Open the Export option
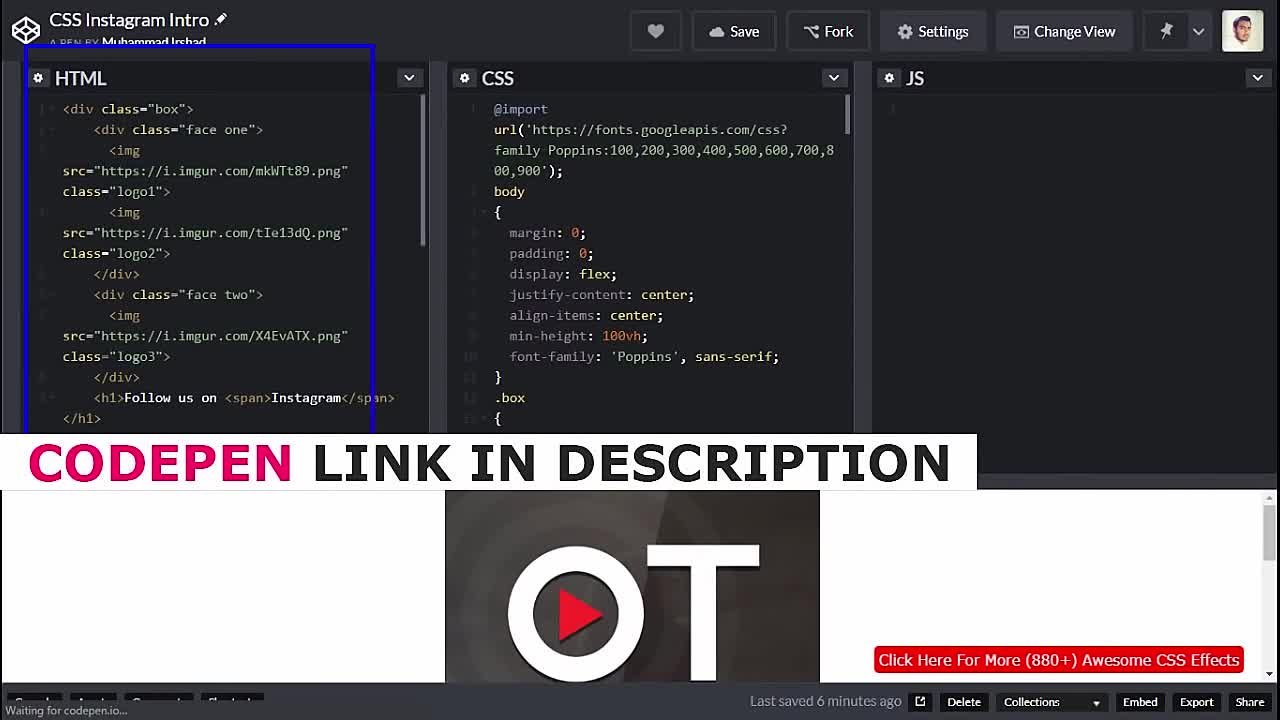Image resolution: width=1280 pixels, height=720 pixels. tap(1197, 702)
